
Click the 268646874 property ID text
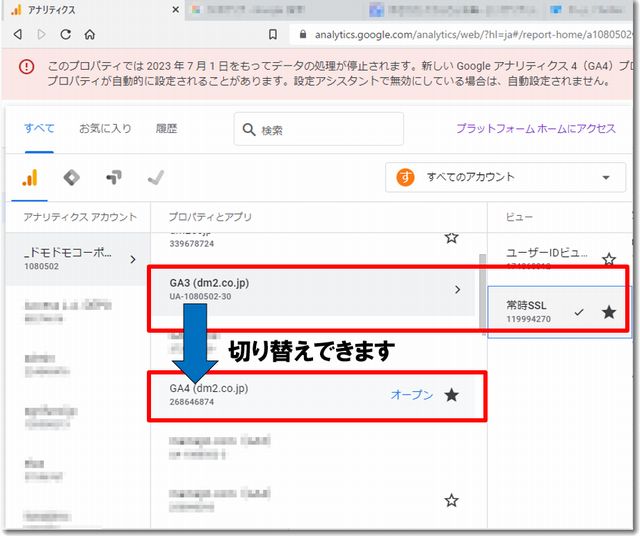pos(191,402)
